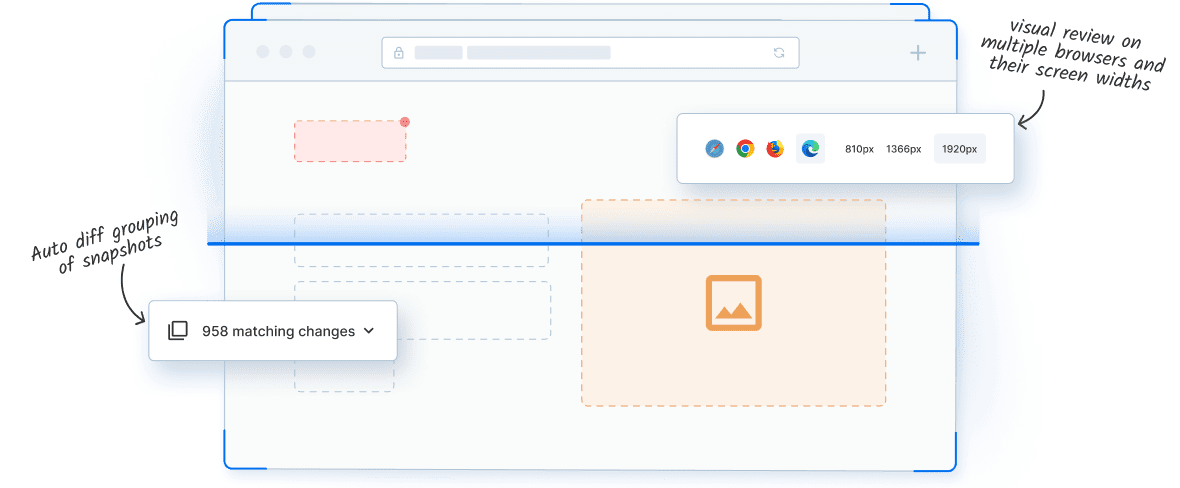This screenshot has width=1180, height=488.
Task: Expand the 958 matching changes dropdown
Action: pyautogui.click(x=369, y=331)
